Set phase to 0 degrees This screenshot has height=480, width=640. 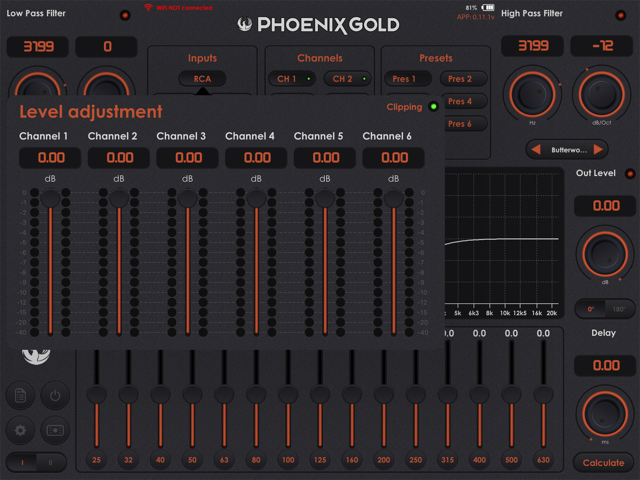click(x=590, y=309)
